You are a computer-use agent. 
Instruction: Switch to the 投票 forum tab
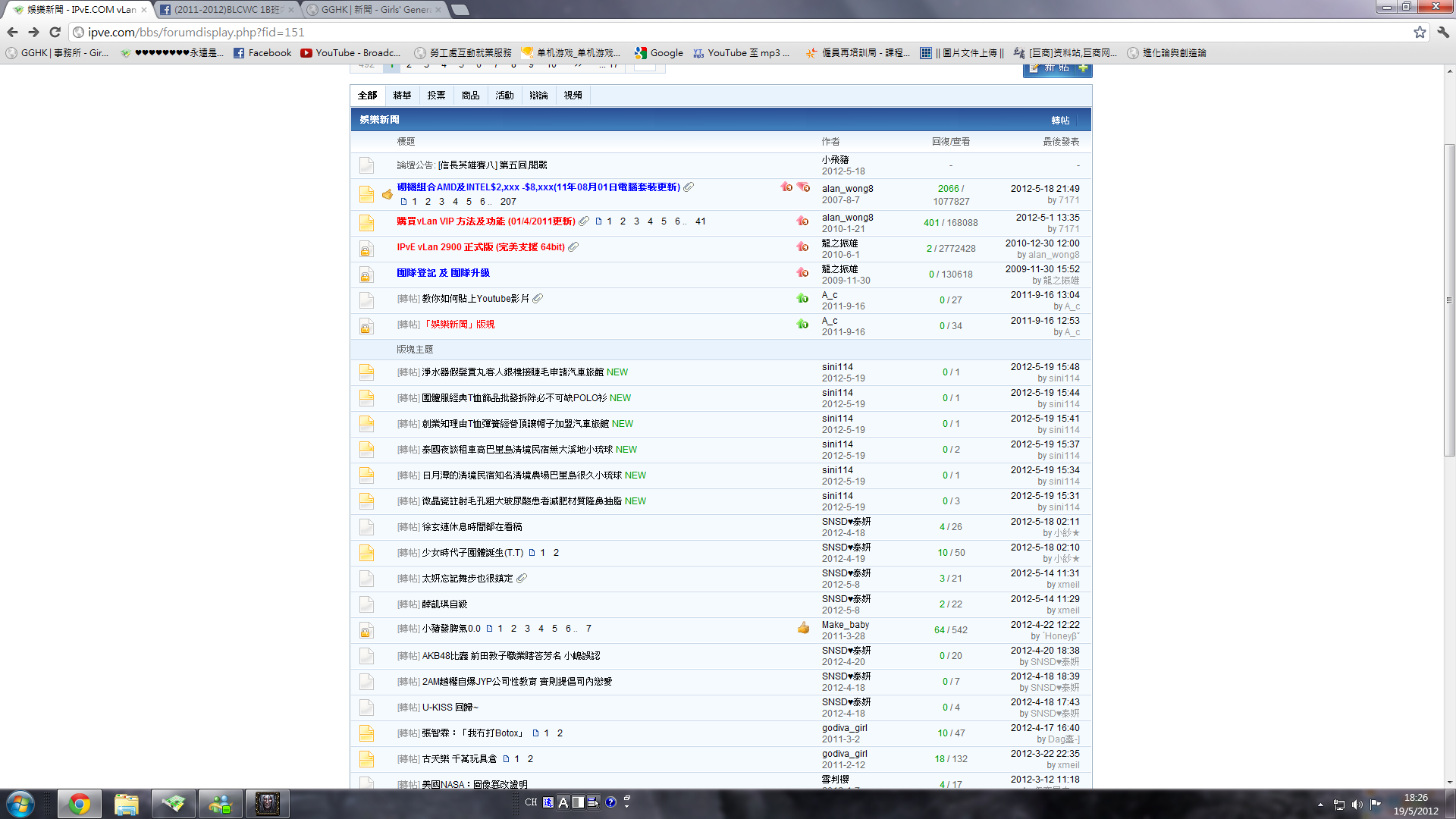(x=436, y=96)
